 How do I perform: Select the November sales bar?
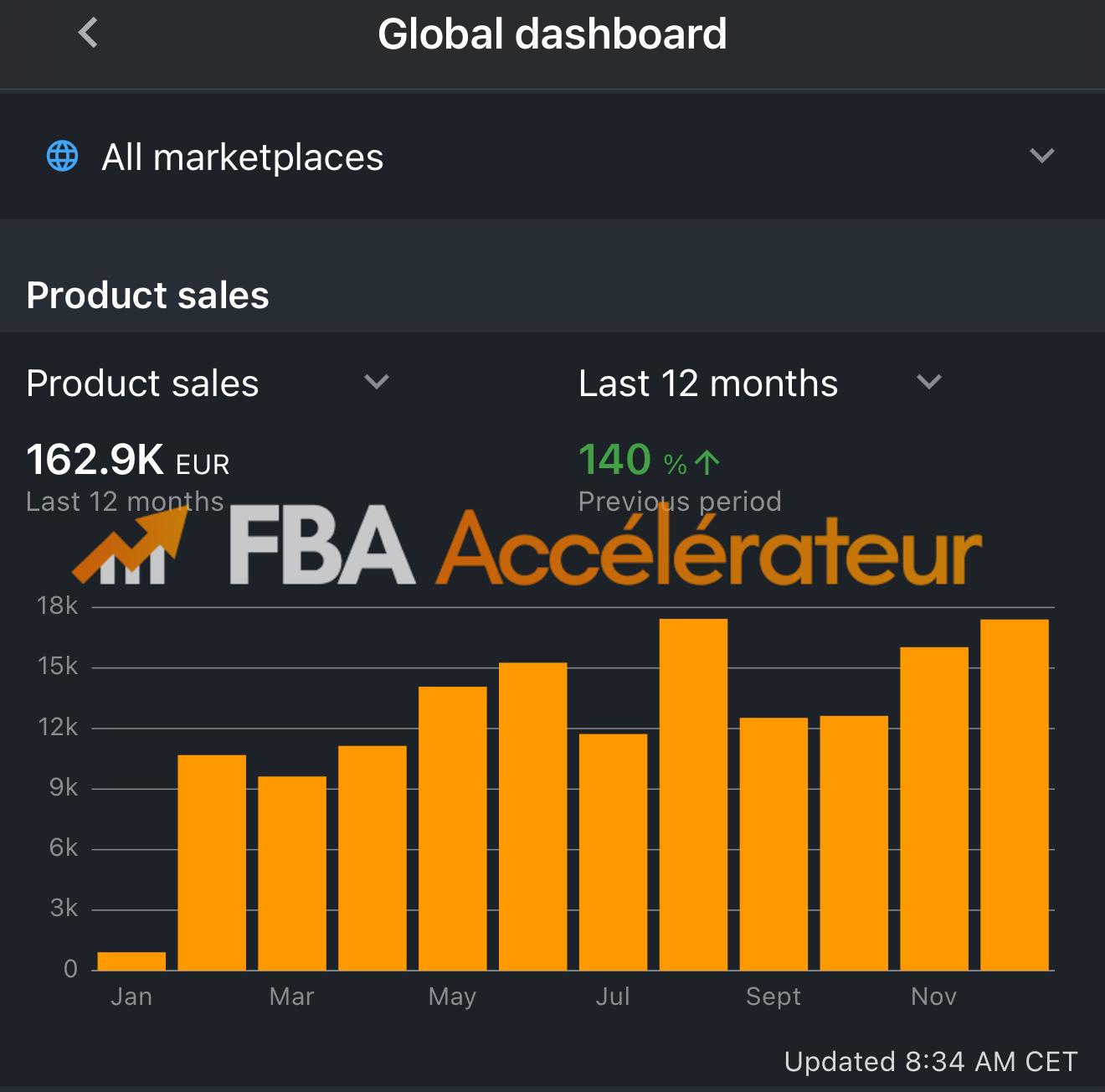[934, 809]
